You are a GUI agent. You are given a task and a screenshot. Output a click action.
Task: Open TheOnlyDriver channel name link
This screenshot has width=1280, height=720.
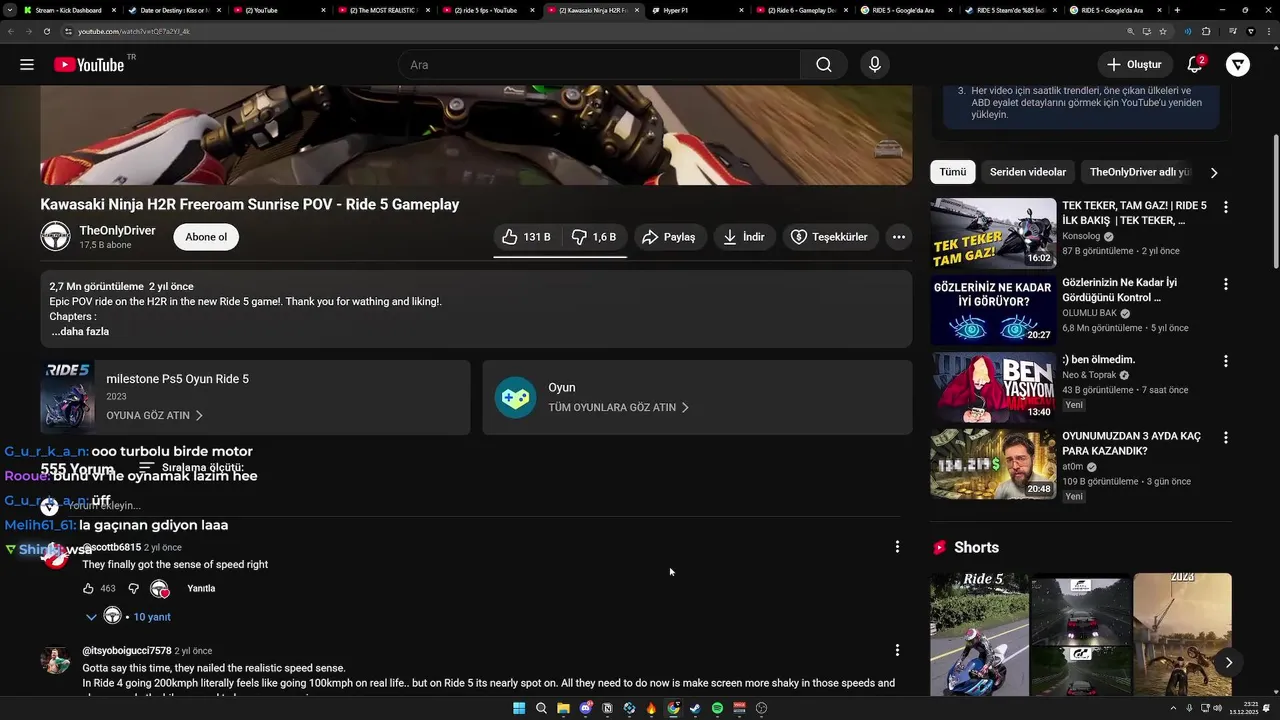click(118, 230)
